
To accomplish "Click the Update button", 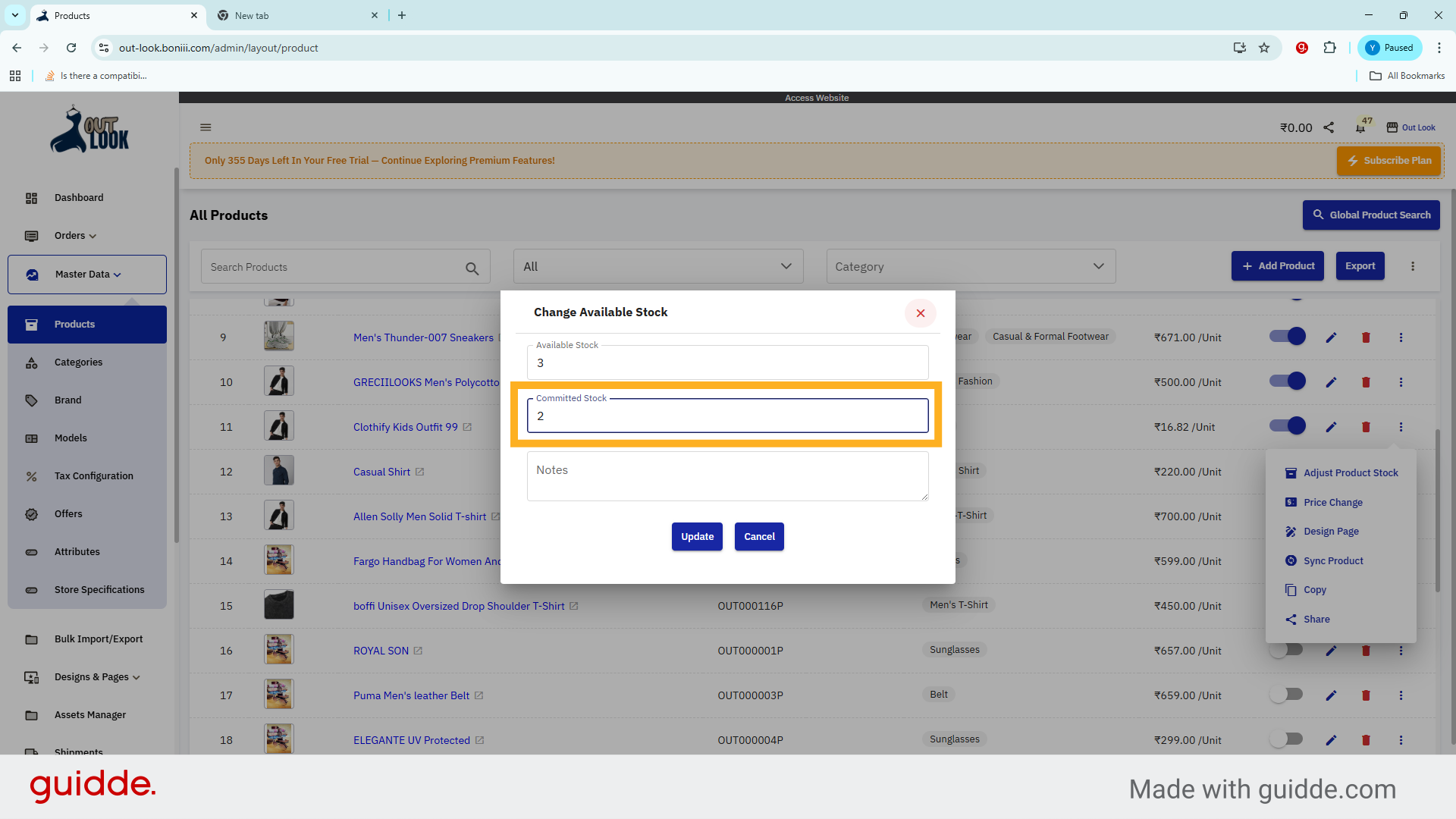I will click(697, 537).
